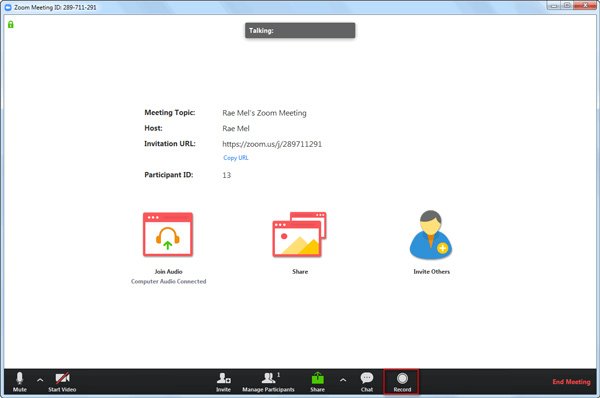The height and width of the screenshot is (398, 600).
Task: Click the Zoom icon in the title bar
Action: (8, 7)
